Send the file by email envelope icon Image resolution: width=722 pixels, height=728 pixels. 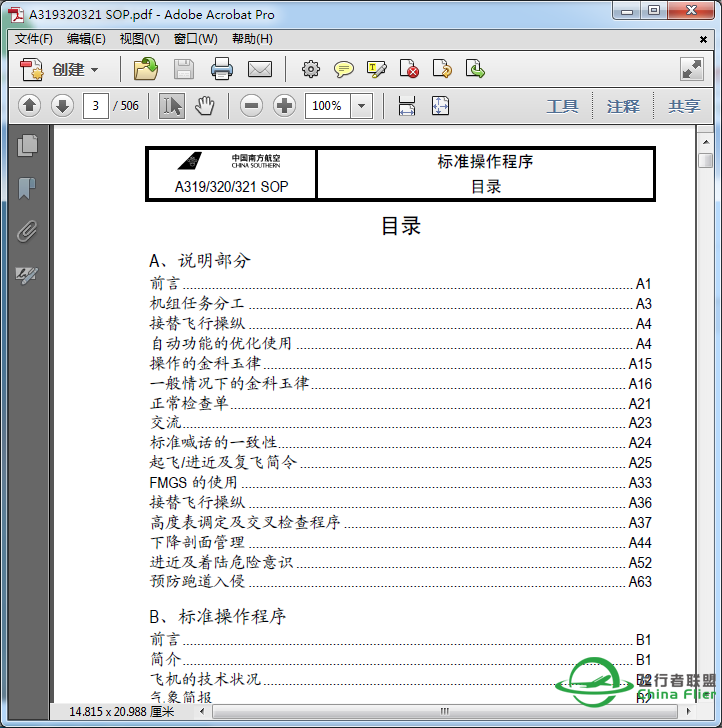[x=260, y=70]
